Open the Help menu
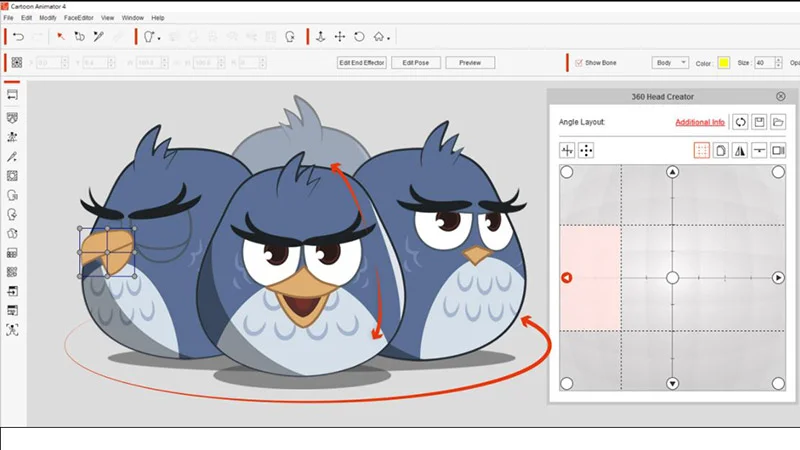 [158, 18]
